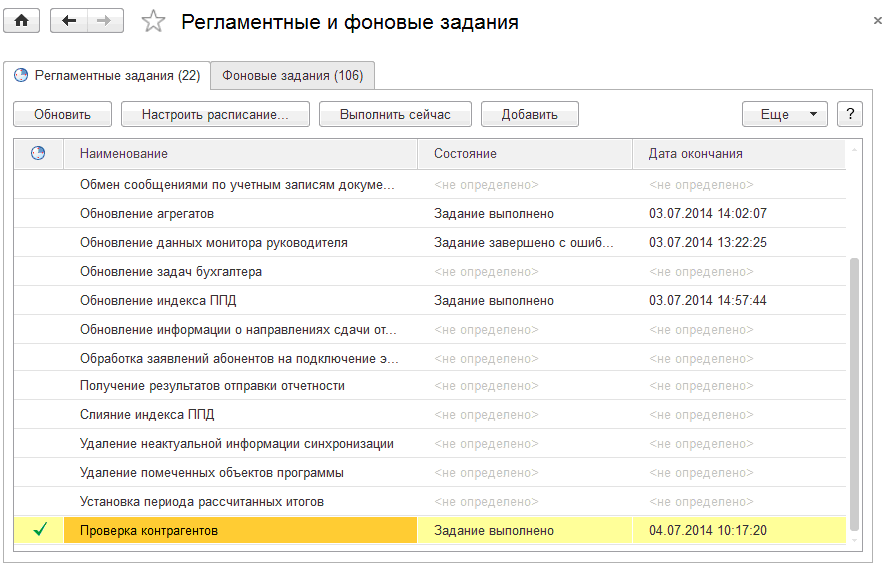The height and width of the screenshot is (580, 896).
Task: Click Задание выполнено in Обновление индекса ППД row
Action: 525,301
